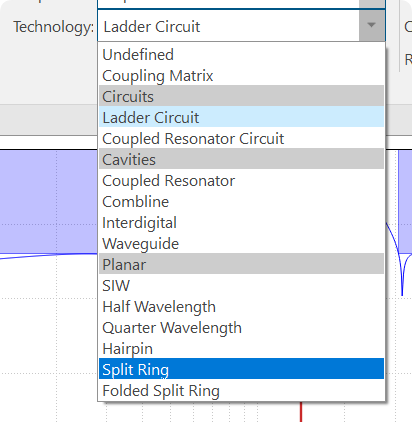Click the red marker line on plot
412x422 pixels.
pyautogui.click(x=301, y=412)
